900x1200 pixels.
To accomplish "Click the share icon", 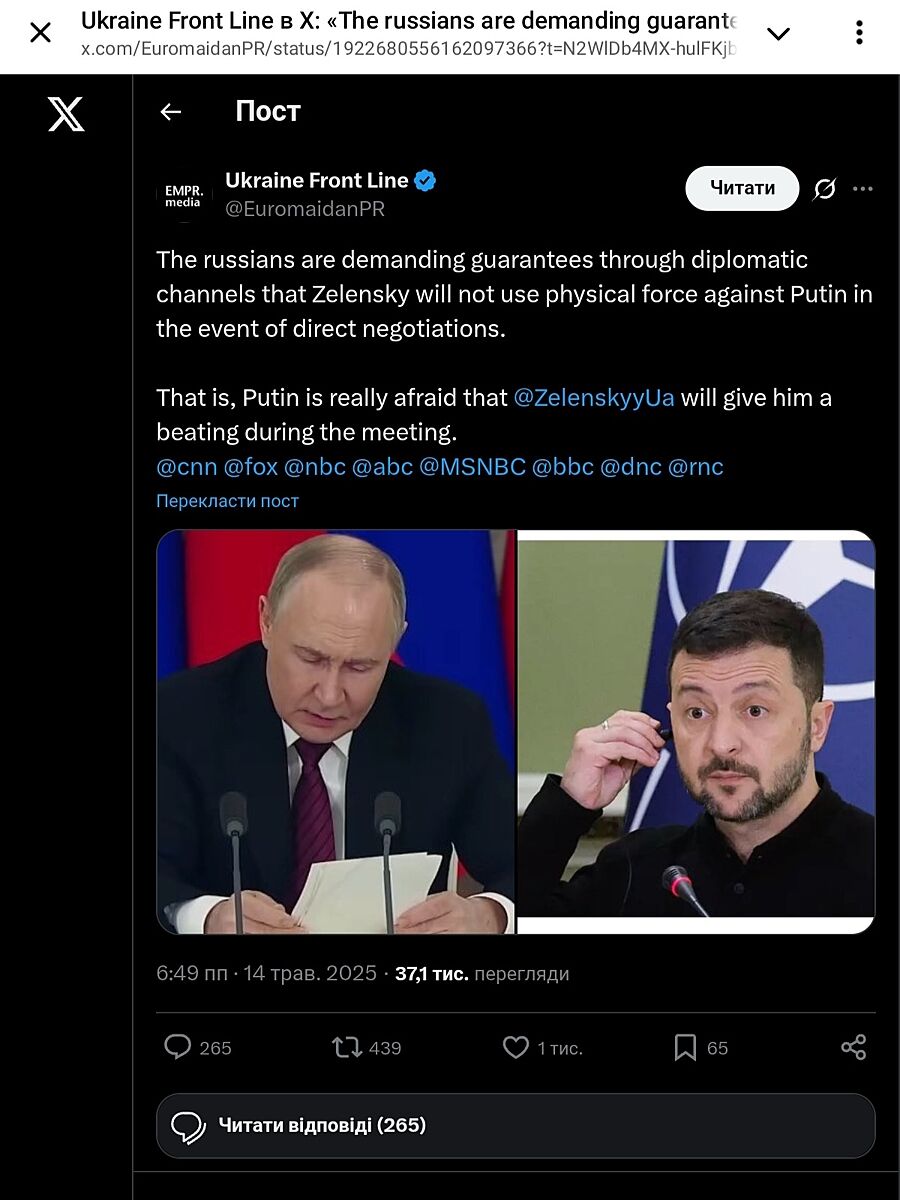I will pyautogui.click(x=853, y=1047).
